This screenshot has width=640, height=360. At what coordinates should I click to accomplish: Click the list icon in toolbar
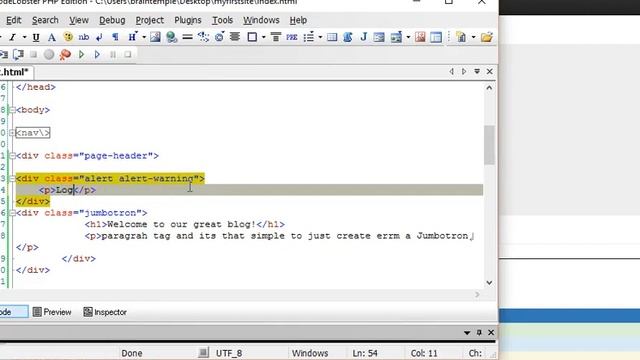click(309, 38)
